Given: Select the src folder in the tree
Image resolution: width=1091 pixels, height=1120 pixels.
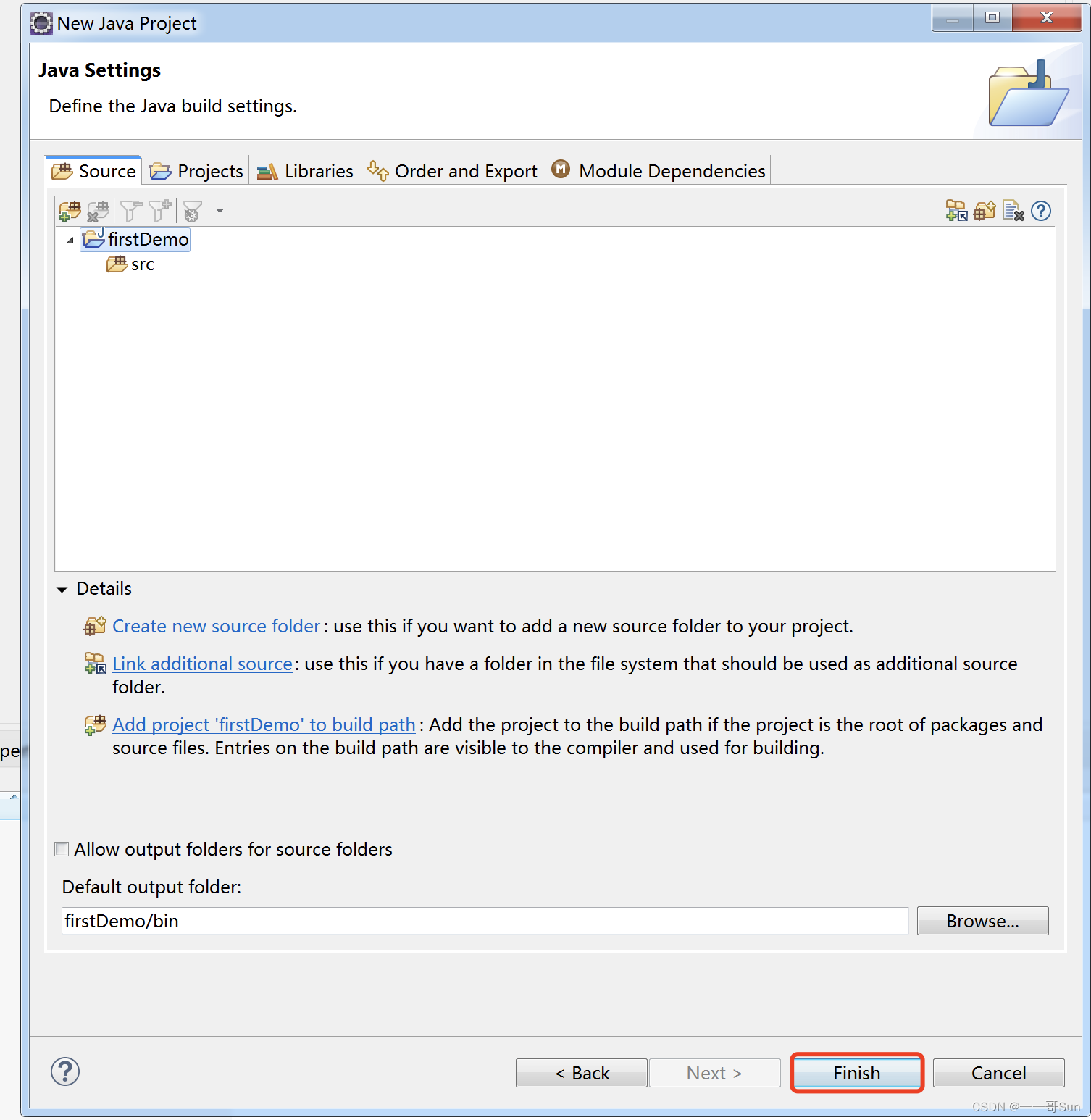Looking at the screenshot, I should 142,264.
